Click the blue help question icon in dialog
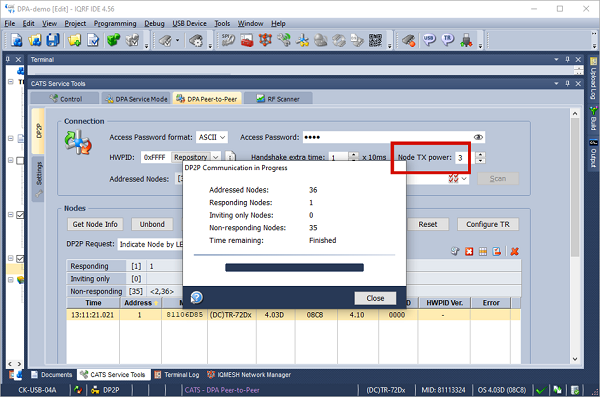The height and width of the screenshot is (397, 600). [197, 297]
